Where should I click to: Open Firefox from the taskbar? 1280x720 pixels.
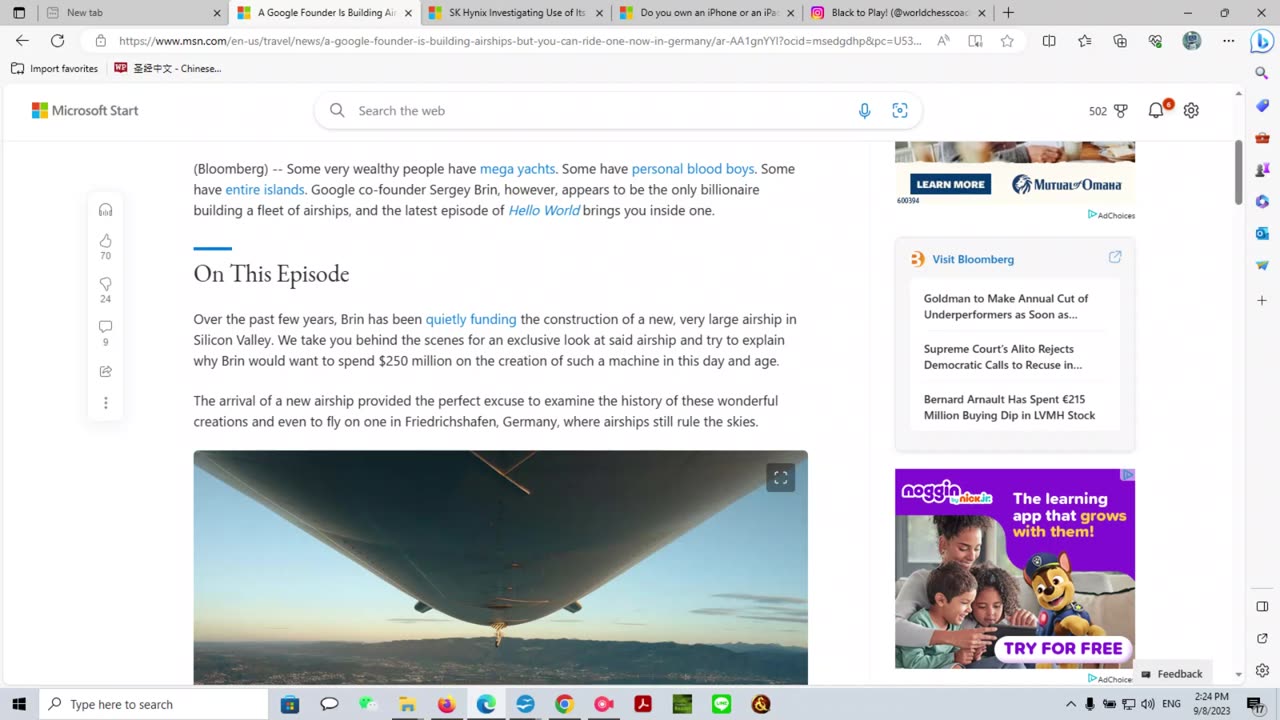446,704
